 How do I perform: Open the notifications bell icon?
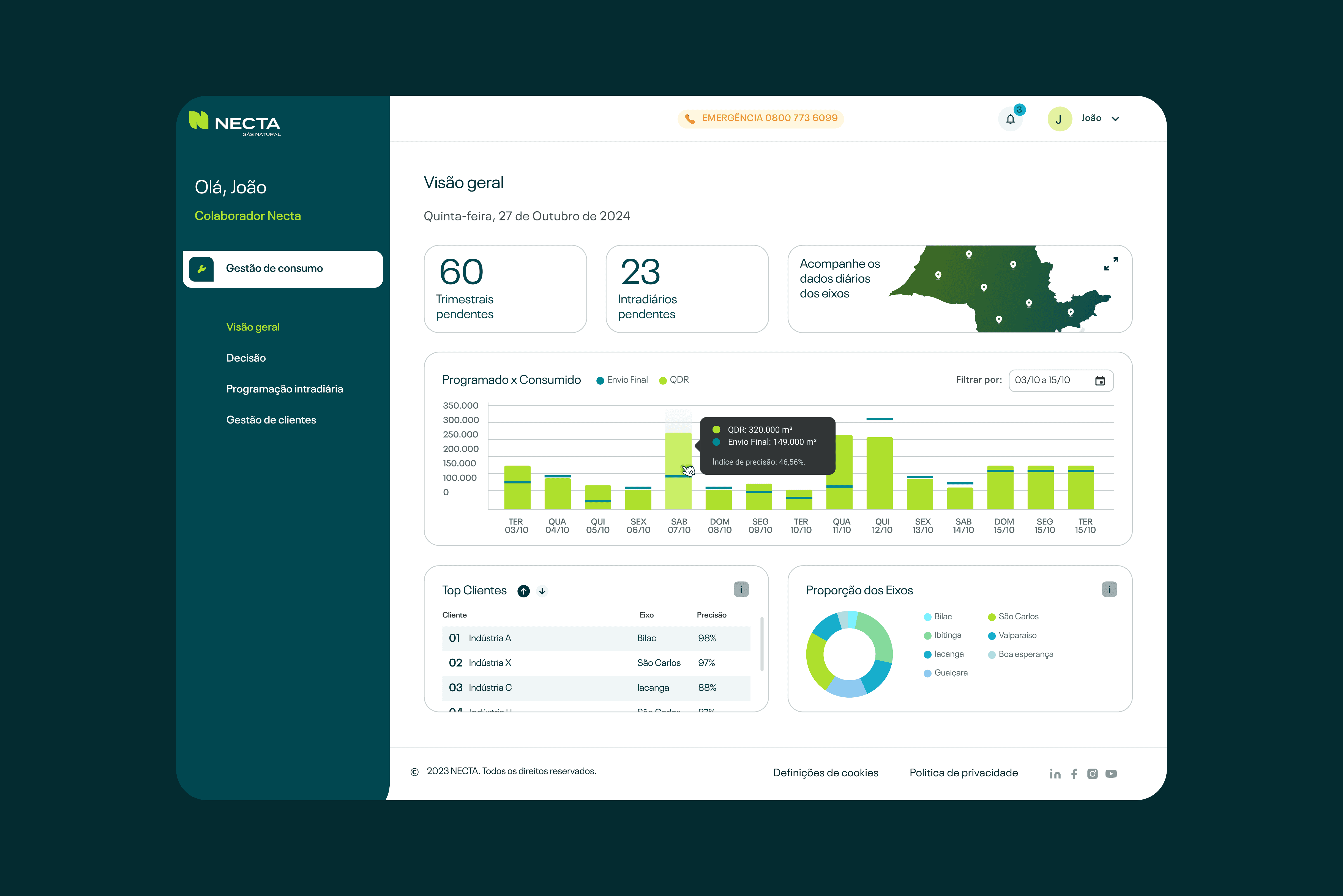click(x=1010, y=119)
